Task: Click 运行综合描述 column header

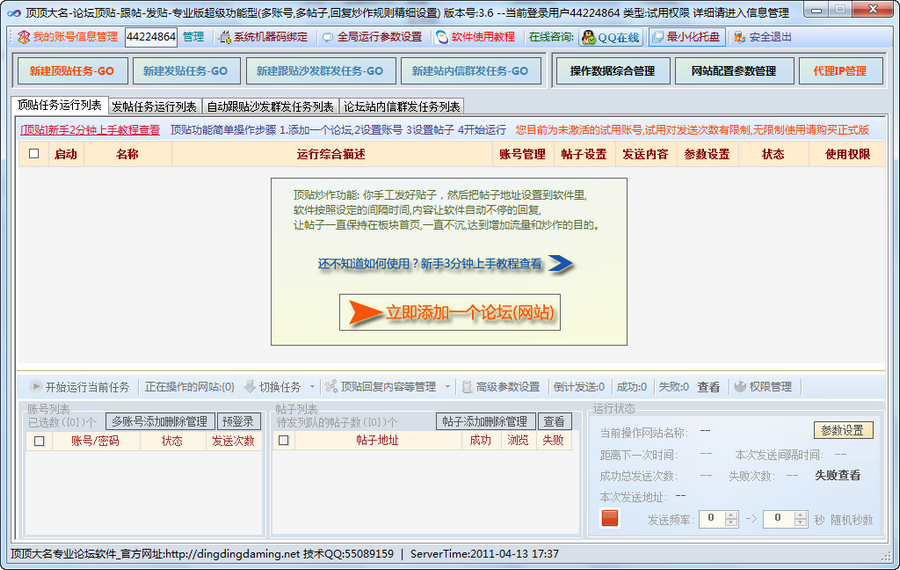Action: click(x=331, y=154)
